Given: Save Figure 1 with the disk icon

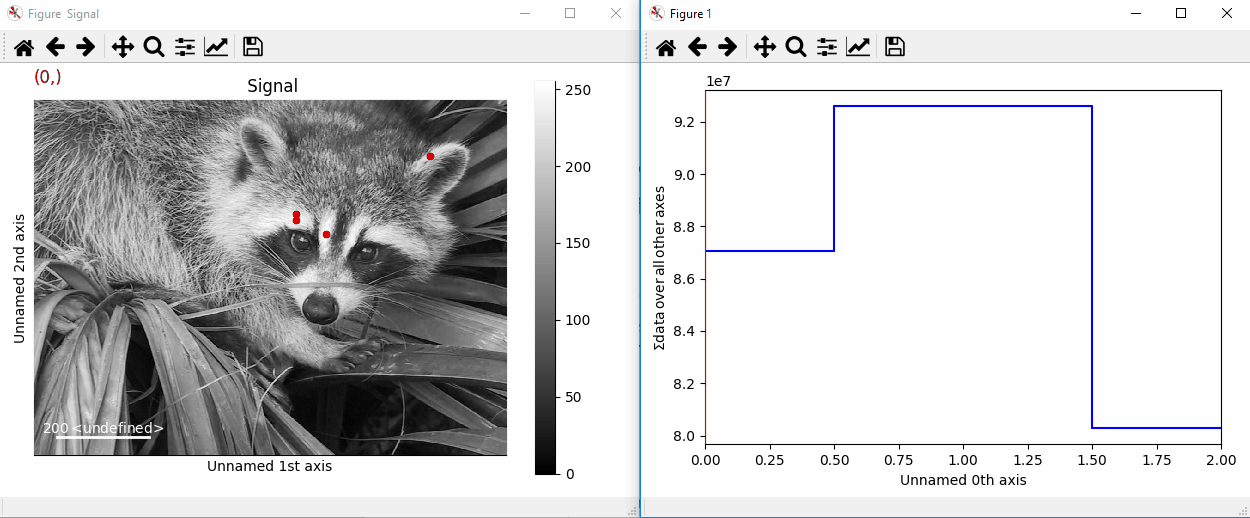Looking at the screenshot, I should [x=895, y=47].
